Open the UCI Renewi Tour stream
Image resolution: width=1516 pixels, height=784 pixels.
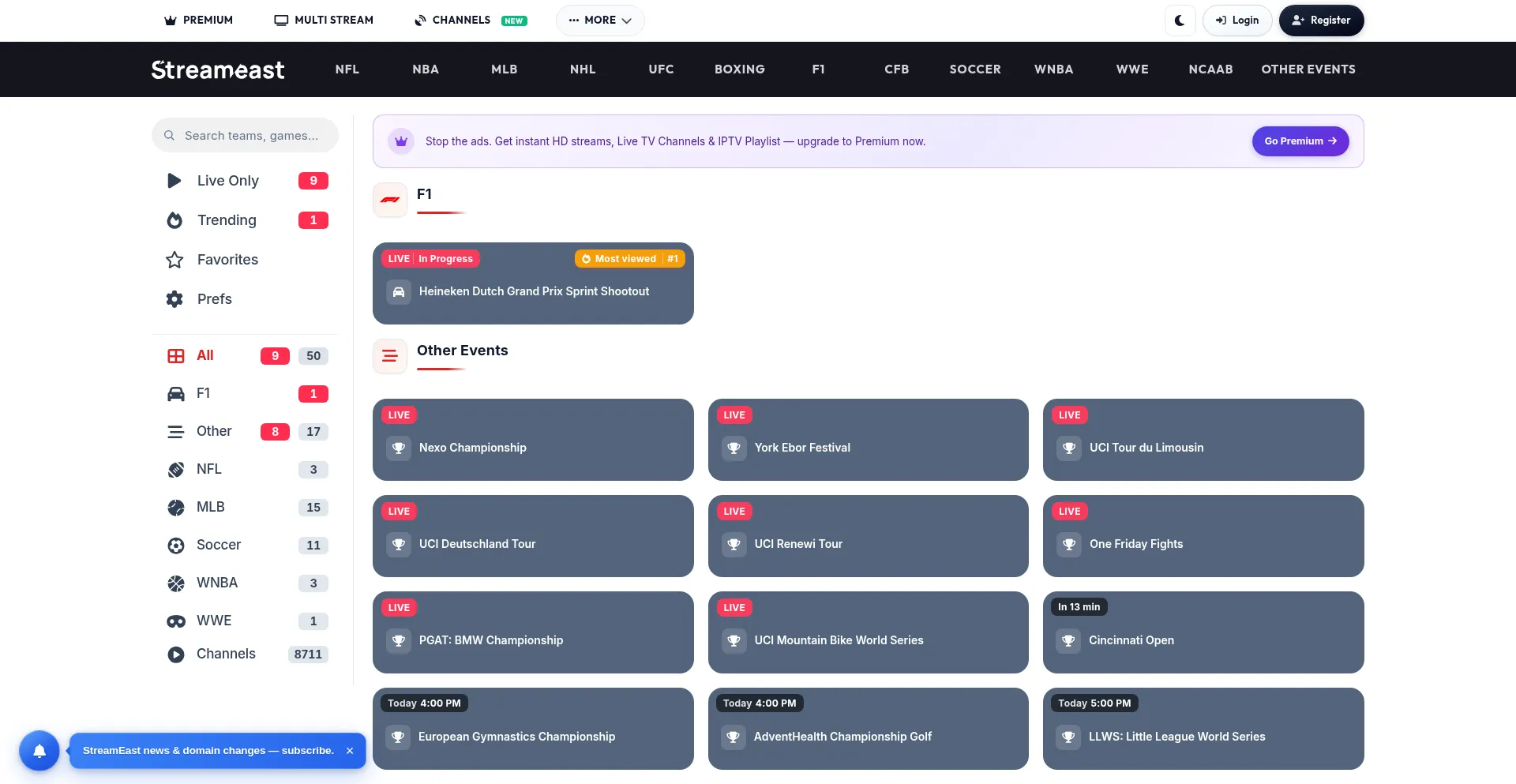coord(869,536)
